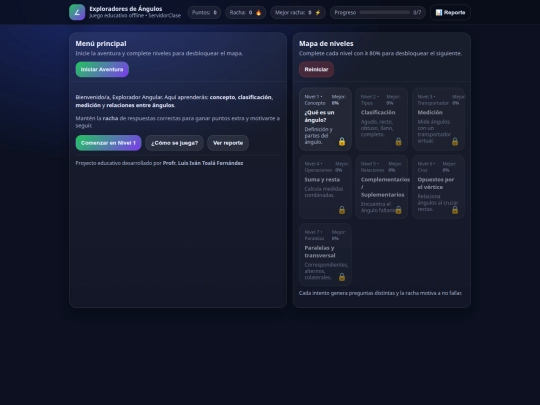Click the Exploradores de Ángulos title text
The height and width of the screenshot is (405, 540).
click(x=126, y=9)
